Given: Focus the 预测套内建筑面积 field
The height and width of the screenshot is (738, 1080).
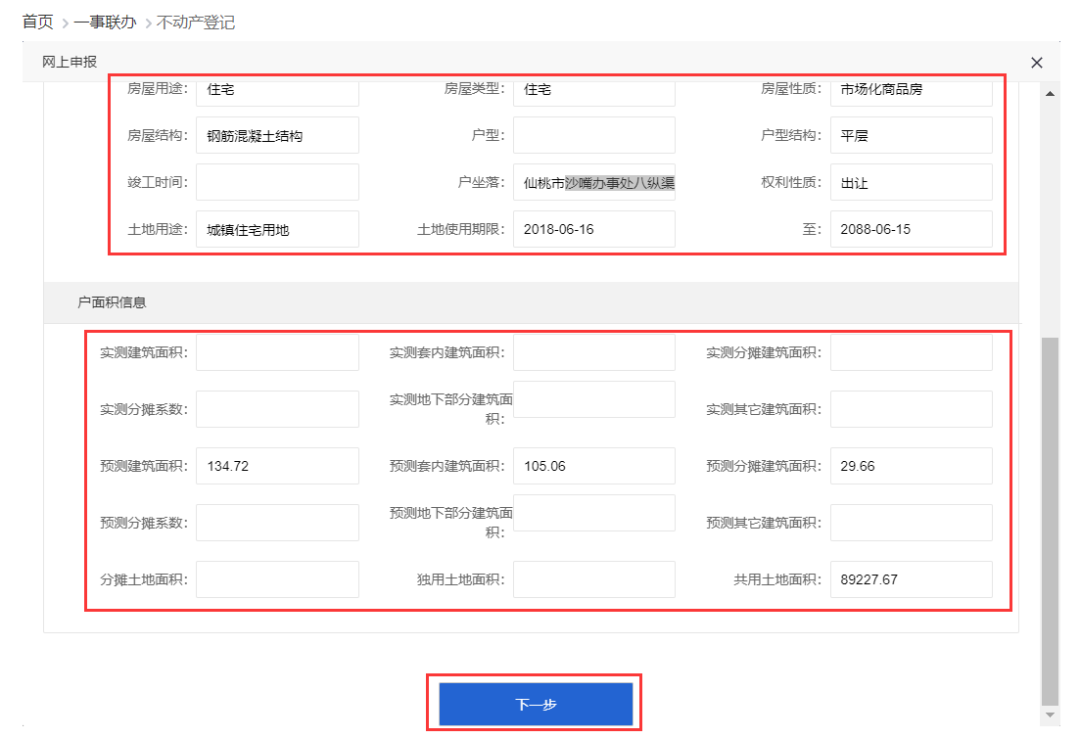Looking at the screenshot, I should [594, 466].
